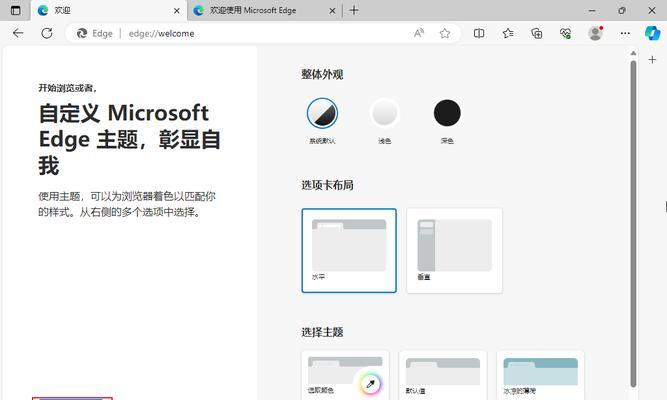Choose the horizontal tab layout card
This screenshot has height=400, width=667.
(x=349, y=251)
